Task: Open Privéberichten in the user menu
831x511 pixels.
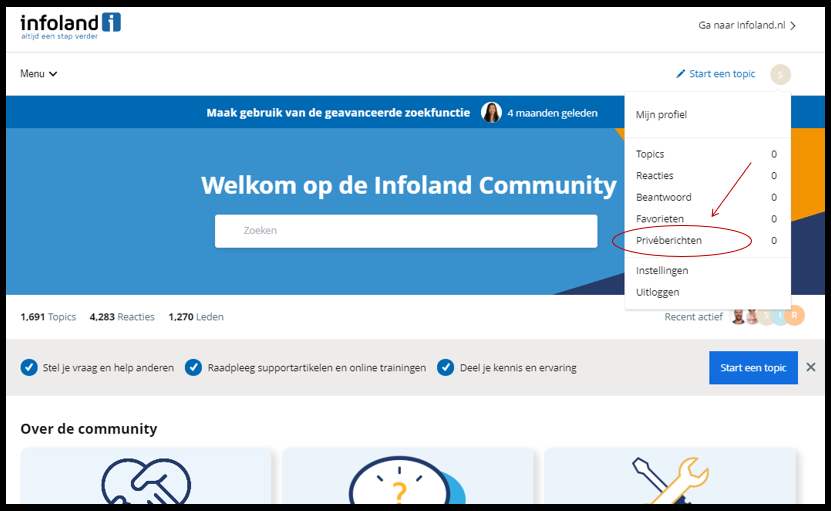Action: (706, 240)
